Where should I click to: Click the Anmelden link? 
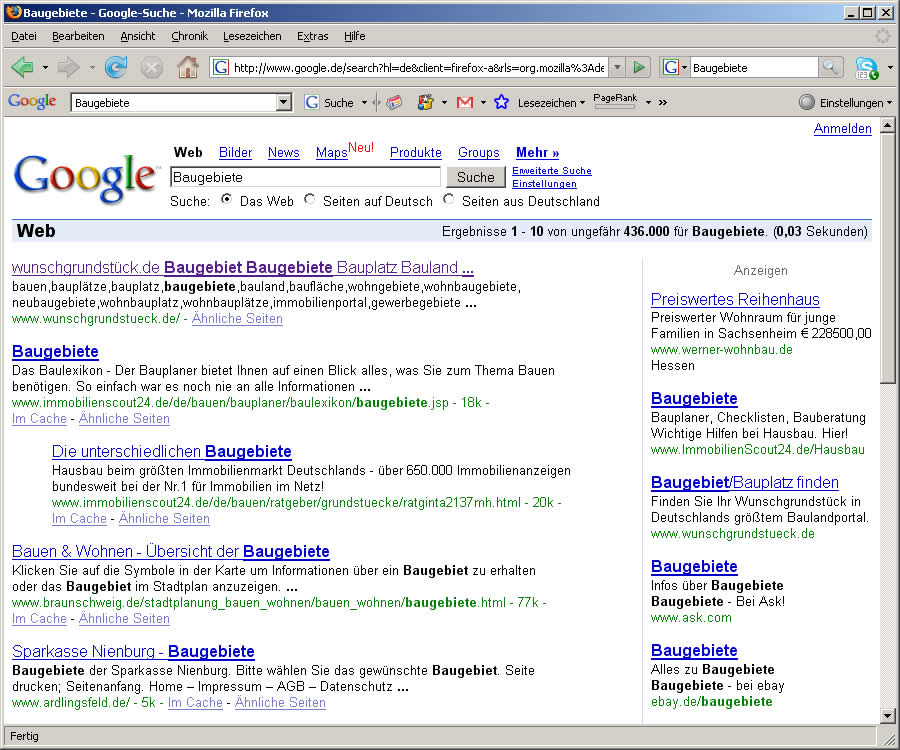pos(843,129)
